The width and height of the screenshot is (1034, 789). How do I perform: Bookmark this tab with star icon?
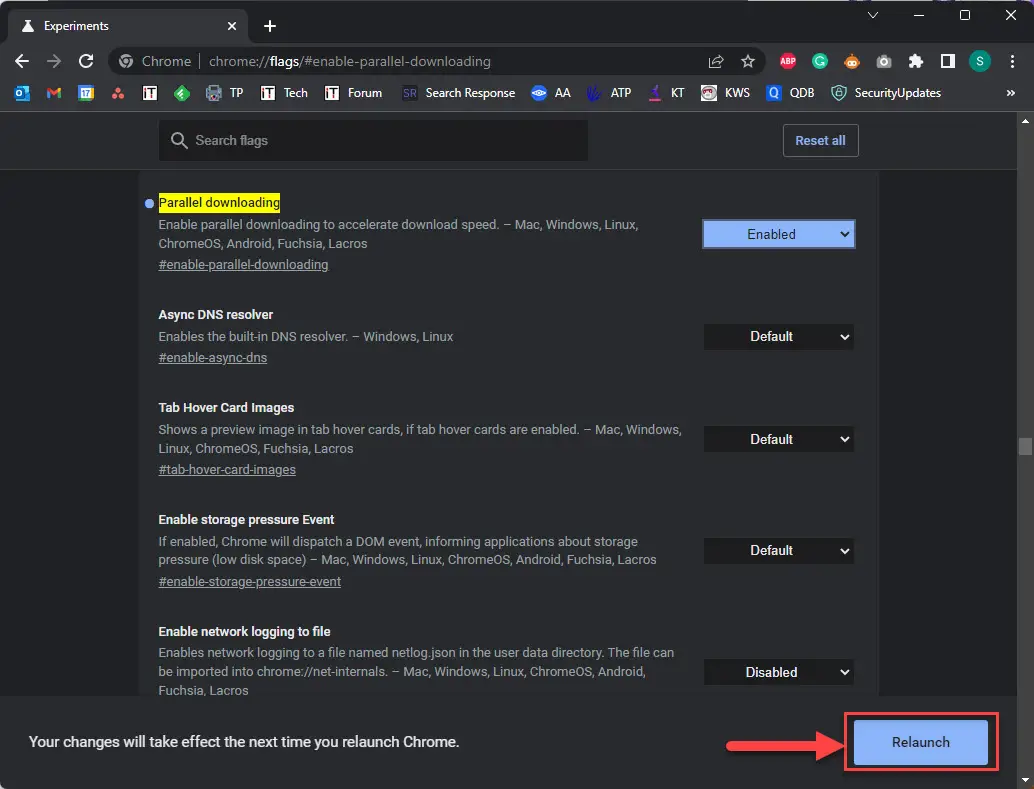click(747, 61)
